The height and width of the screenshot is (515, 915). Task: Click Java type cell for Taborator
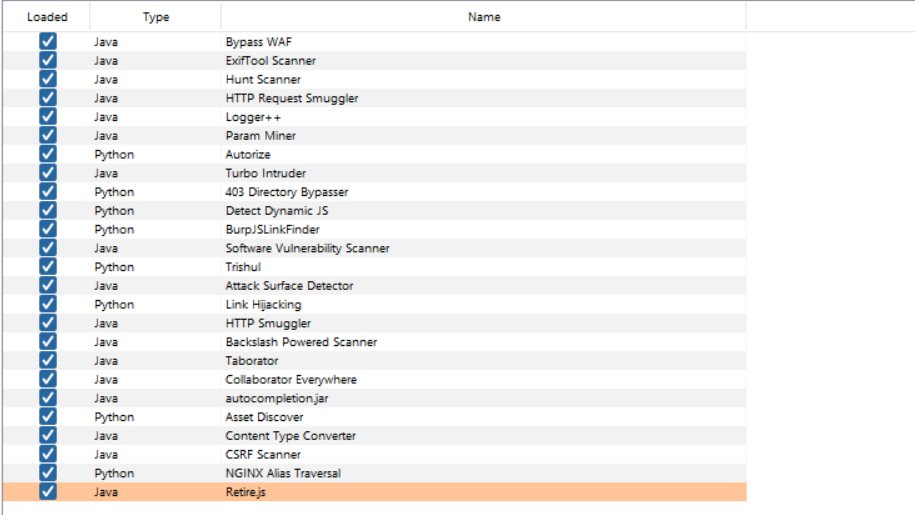[x=106, y=360]
